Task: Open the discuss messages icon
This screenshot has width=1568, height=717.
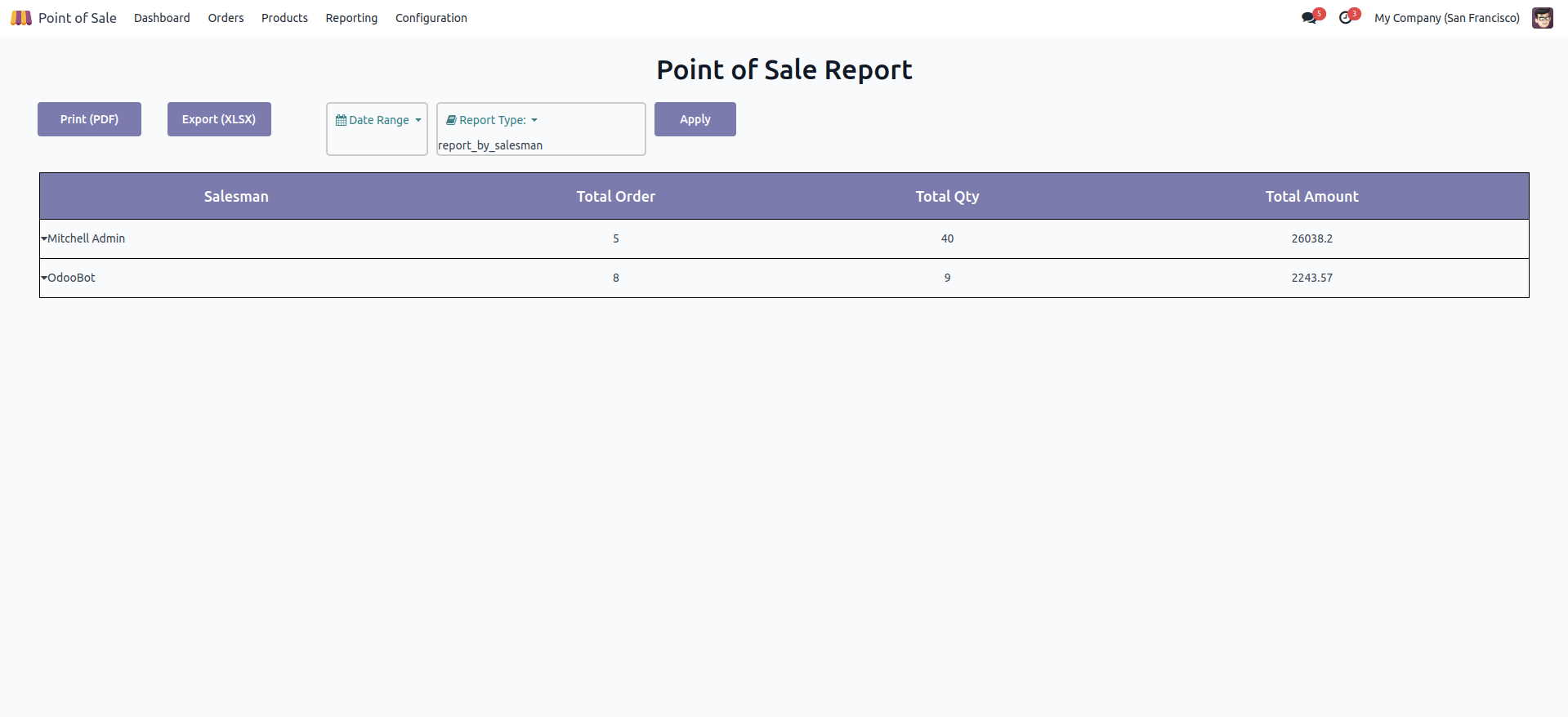Action: [1309, 18]
